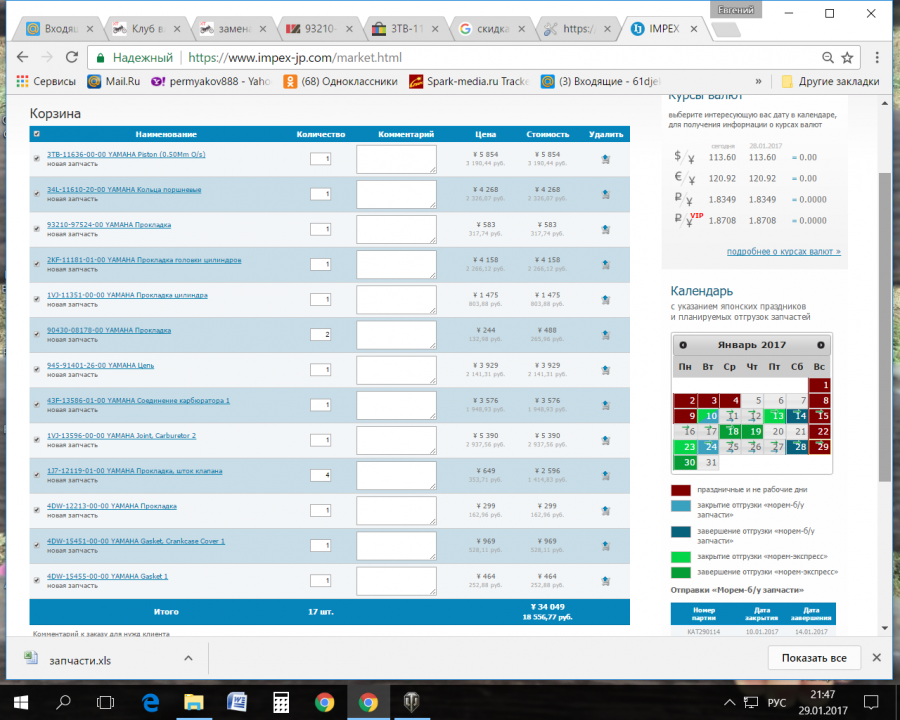Open Chrome's three-dot menu
The height and width of the screenshot is (720, 900).
click(877, 58)
